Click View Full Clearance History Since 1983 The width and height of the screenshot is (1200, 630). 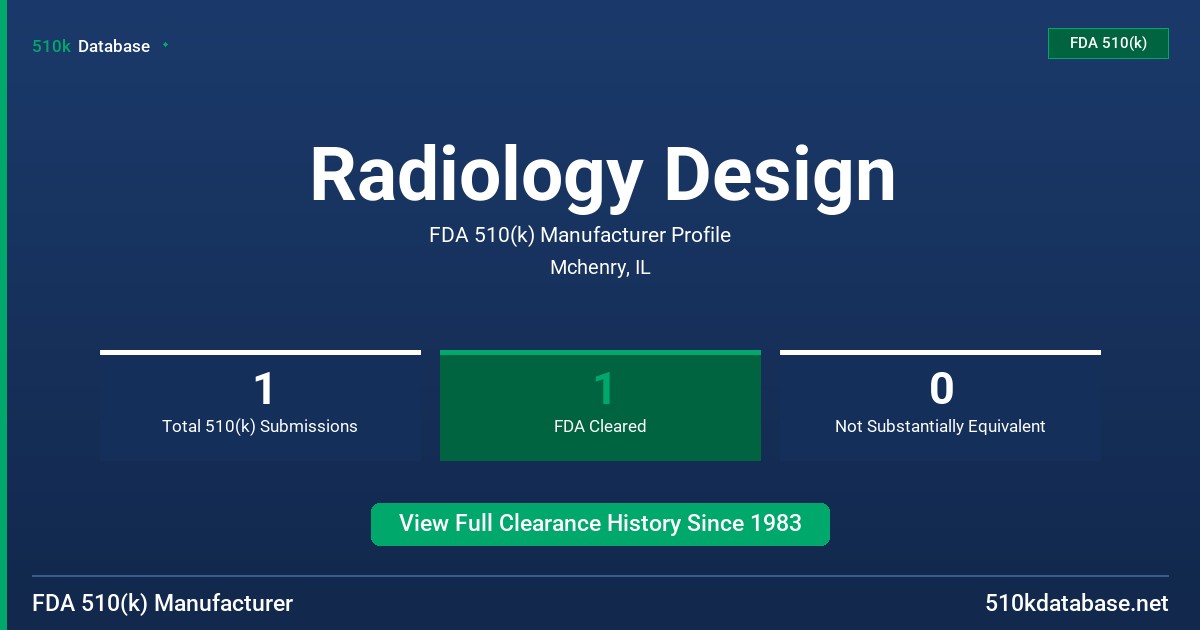tap(600, 524)
